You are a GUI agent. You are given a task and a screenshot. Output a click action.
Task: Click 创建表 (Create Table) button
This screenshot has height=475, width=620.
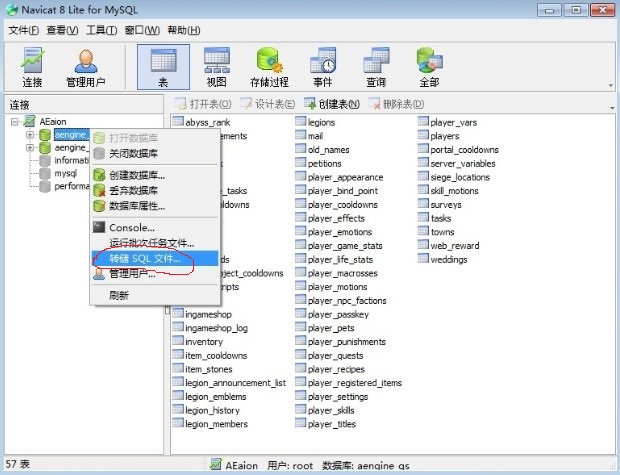pyautogui.click(x=332, y=104)
